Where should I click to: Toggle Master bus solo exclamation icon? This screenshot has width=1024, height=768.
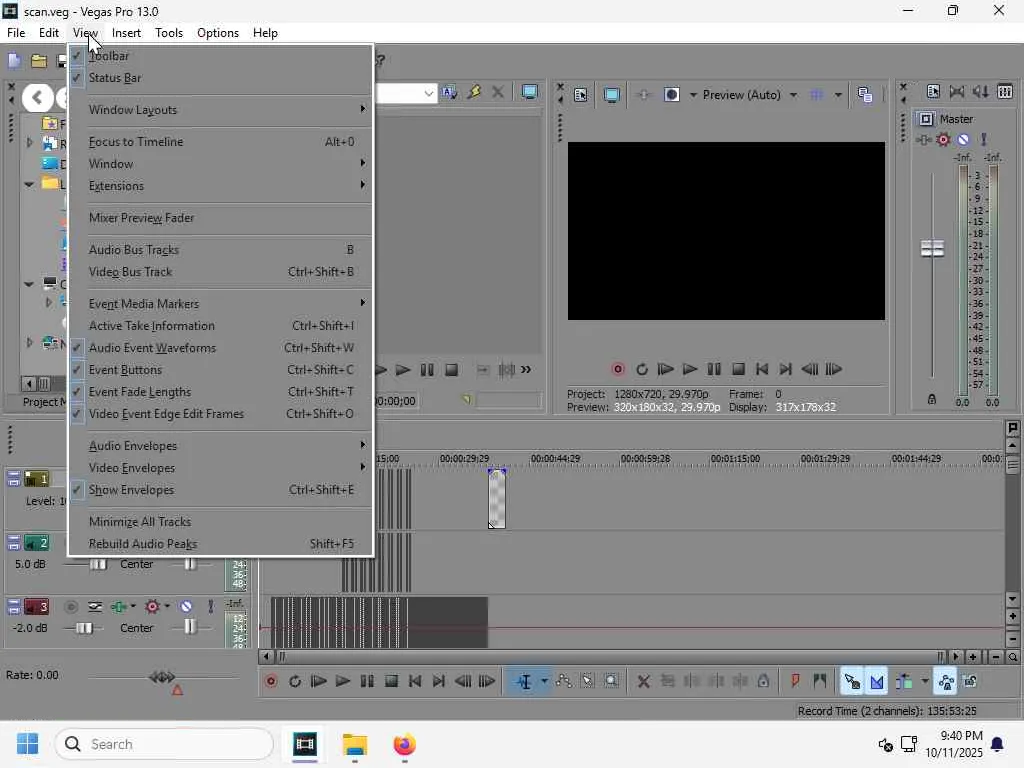984,140
